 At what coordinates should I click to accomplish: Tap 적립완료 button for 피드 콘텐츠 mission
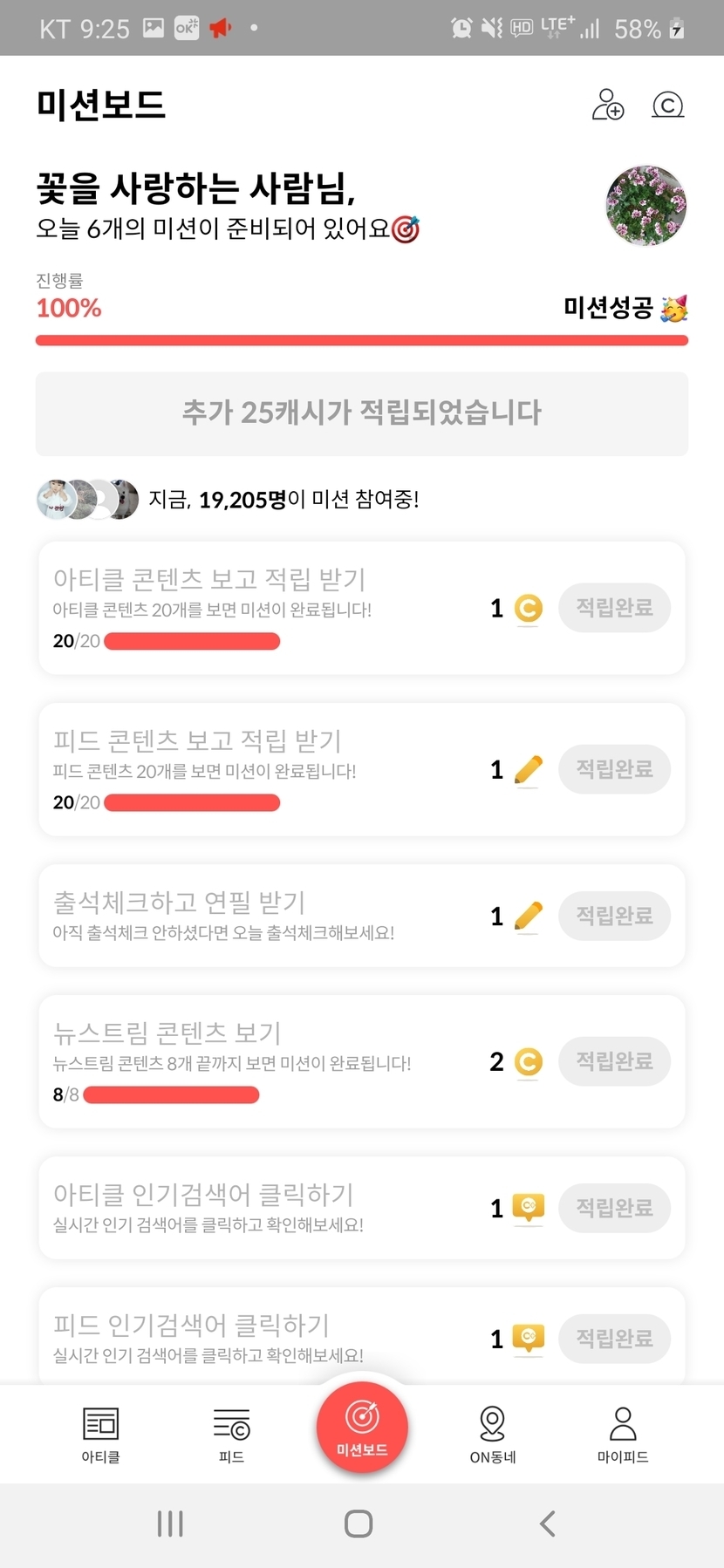click(614, 769)
